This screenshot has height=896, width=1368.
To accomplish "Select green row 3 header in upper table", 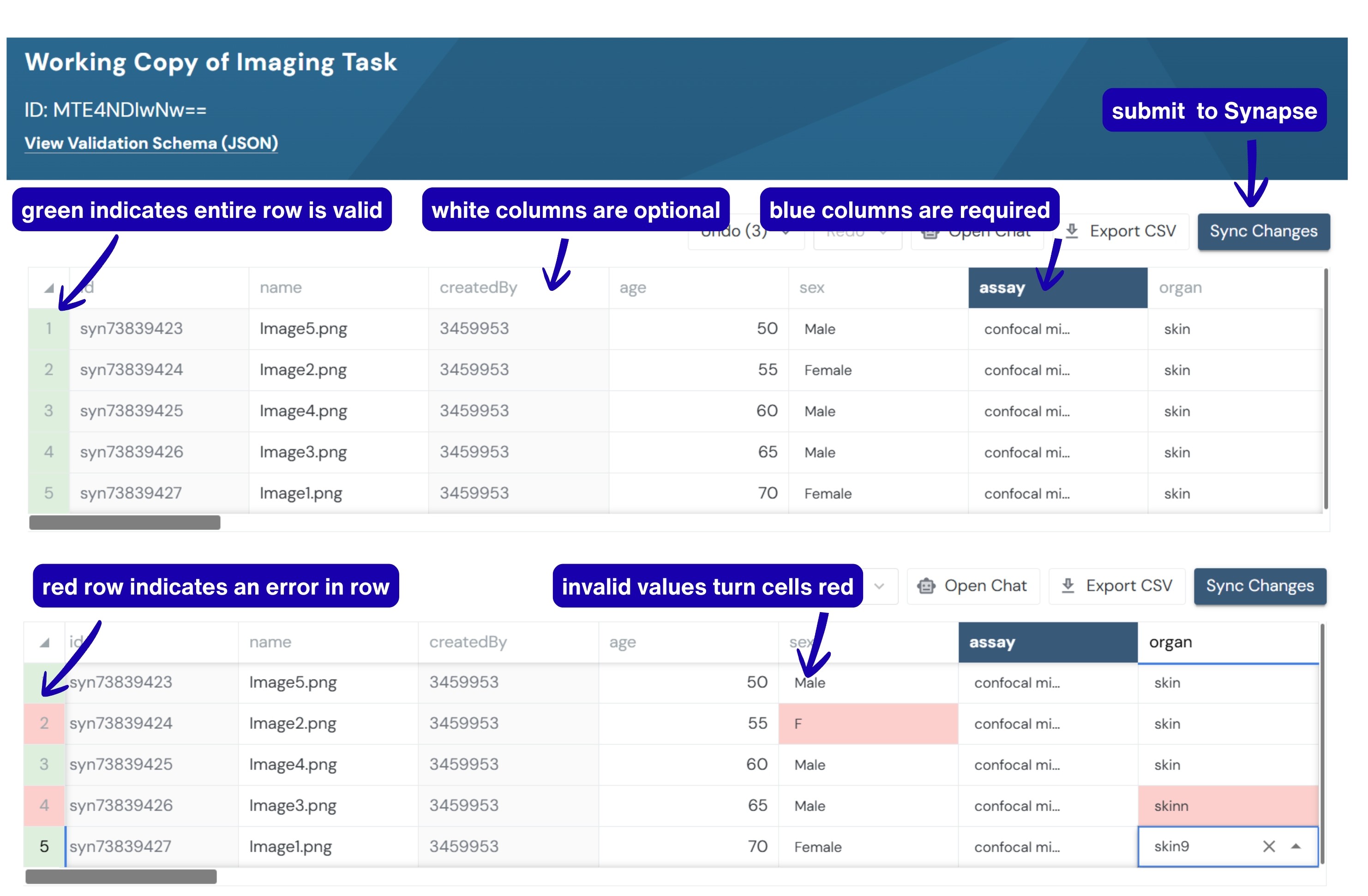I will pyautogui.click(x=49, y=411).
